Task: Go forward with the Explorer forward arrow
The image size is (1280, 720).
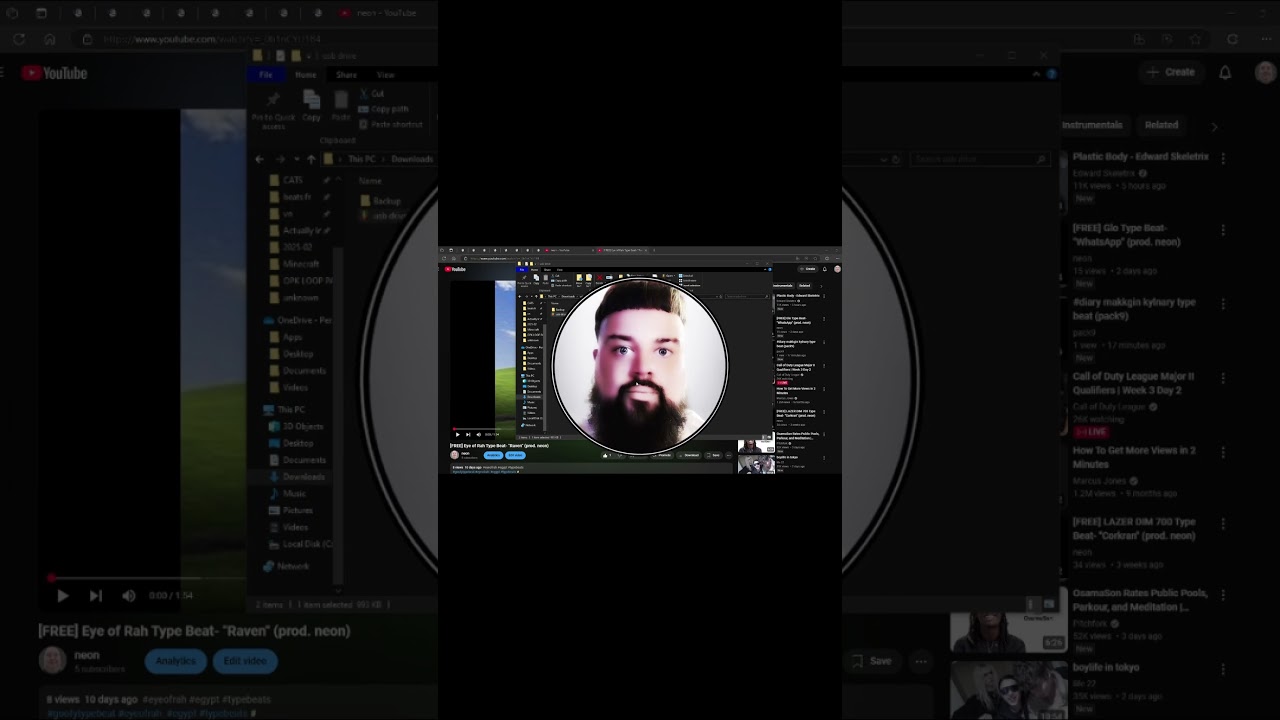Action: click(x=280, y=159)
